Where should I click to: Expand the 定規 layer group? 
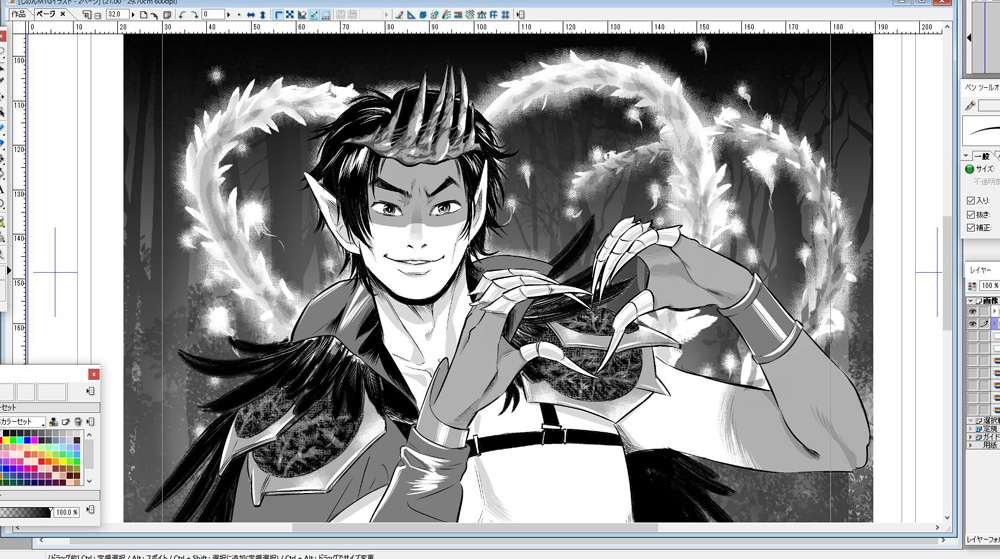click(x=970, y=429)
